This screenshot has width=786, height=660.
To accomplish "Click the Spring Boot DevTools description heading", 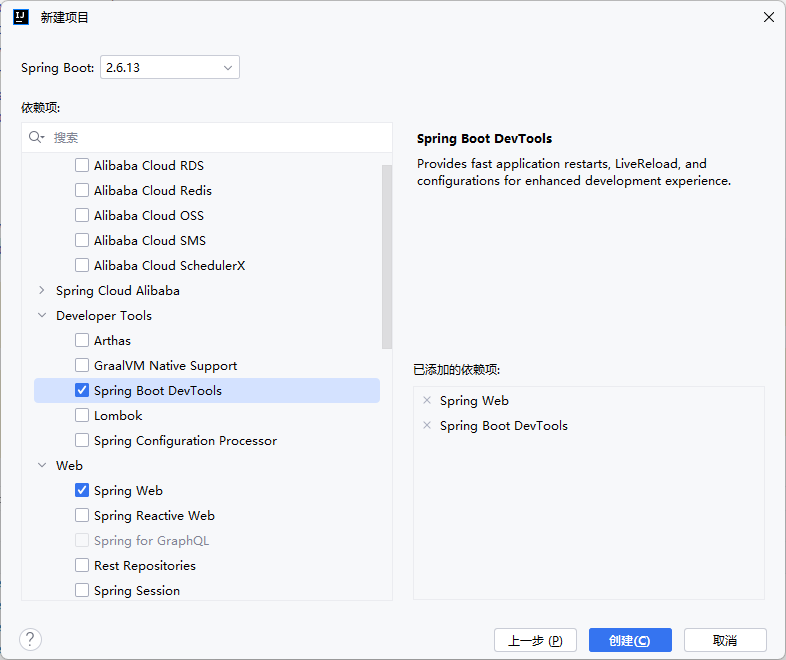I will coord(484,139).
